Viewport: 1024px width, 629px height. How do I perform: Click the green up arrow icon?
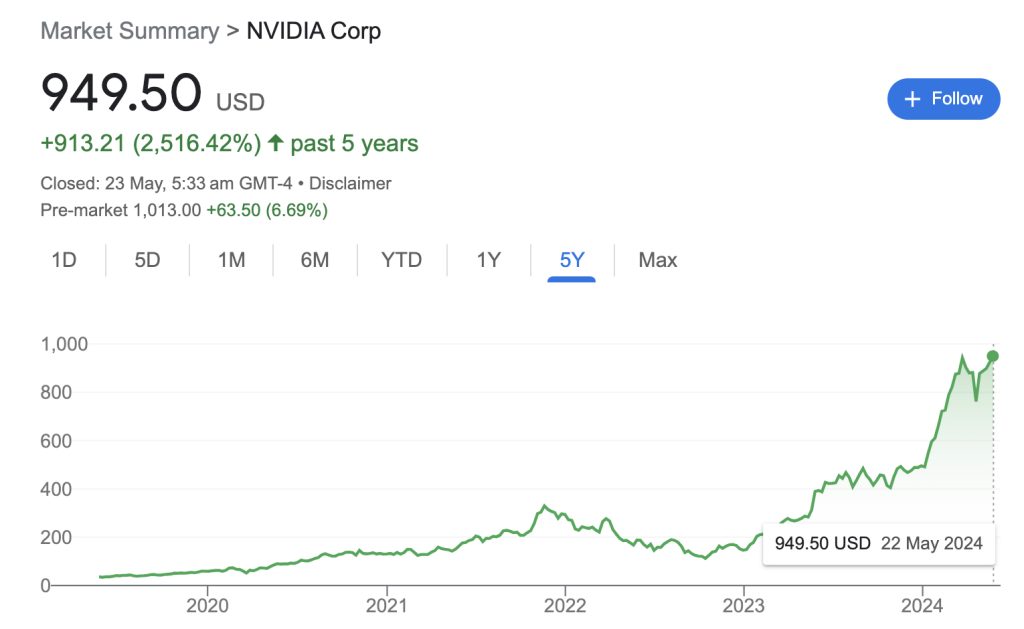[276, 143]
